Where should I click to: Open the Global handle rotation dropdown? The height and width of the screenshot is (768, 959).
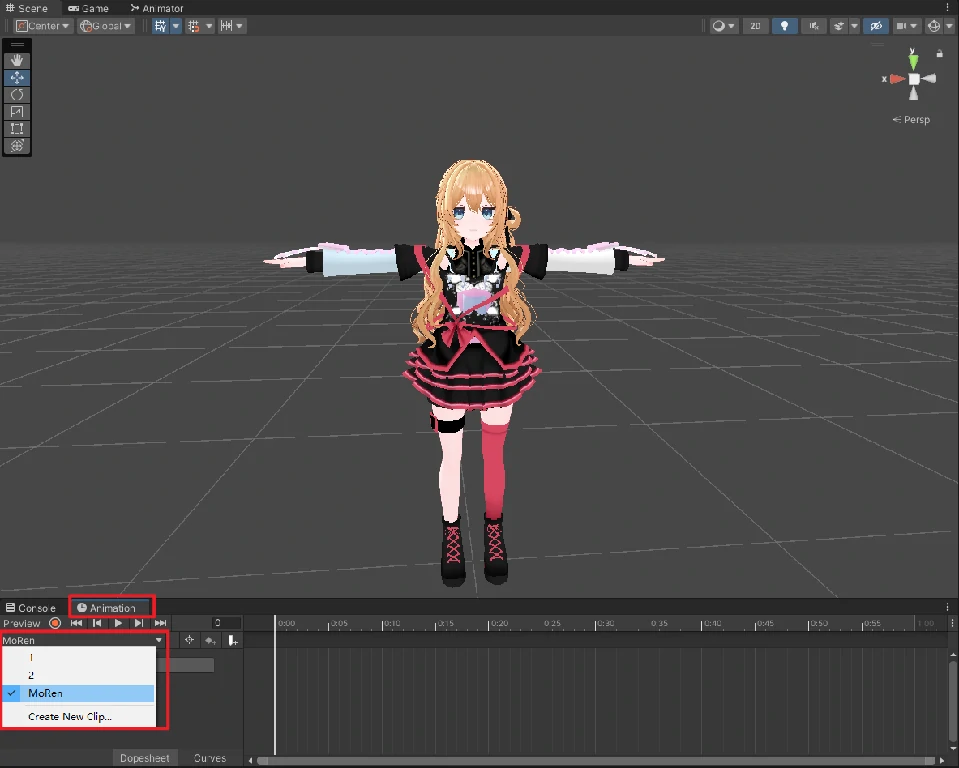coord(106,26)
